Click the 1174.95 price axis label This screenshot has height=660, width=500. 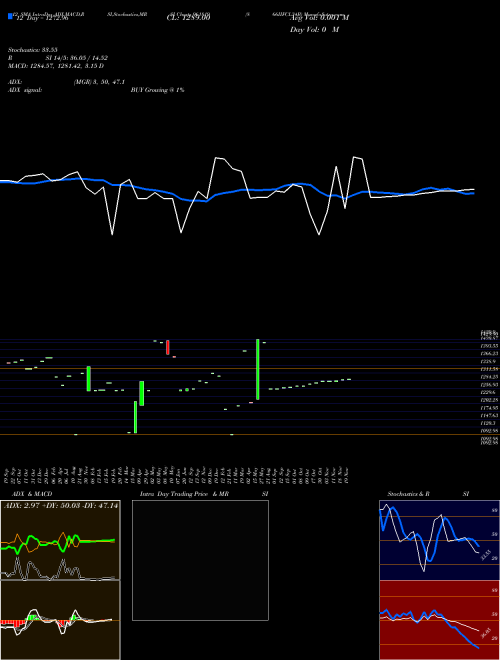489,408
